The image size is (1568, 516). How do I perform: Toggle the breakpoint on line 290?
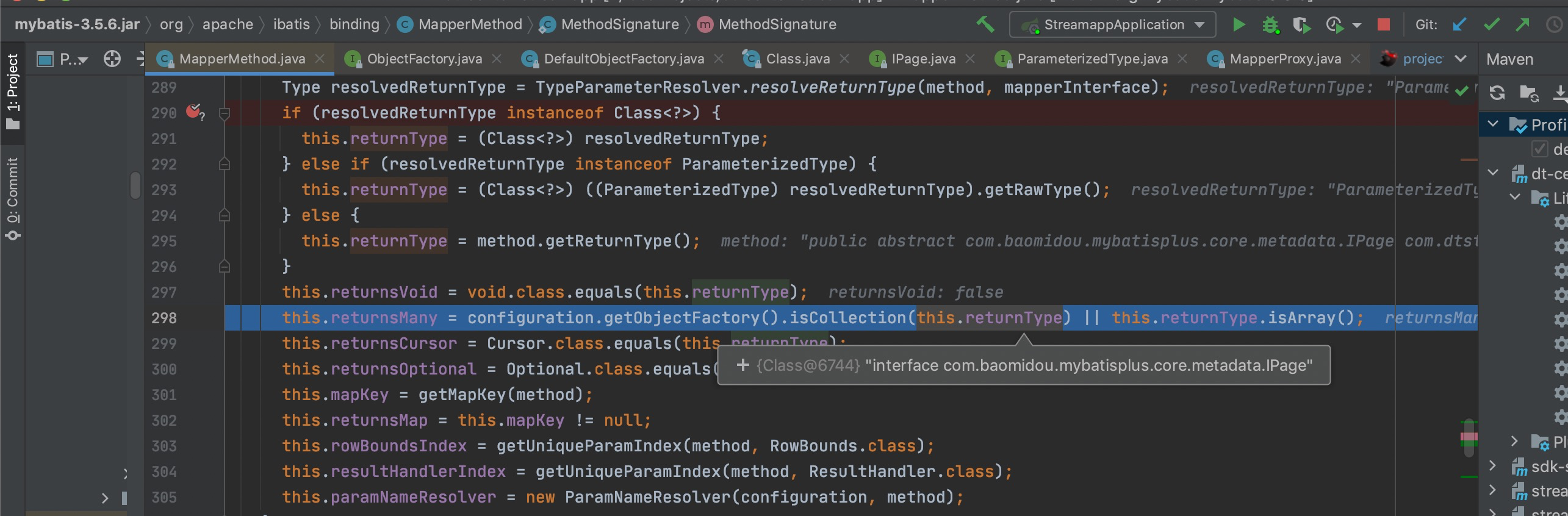pos(194,112)
